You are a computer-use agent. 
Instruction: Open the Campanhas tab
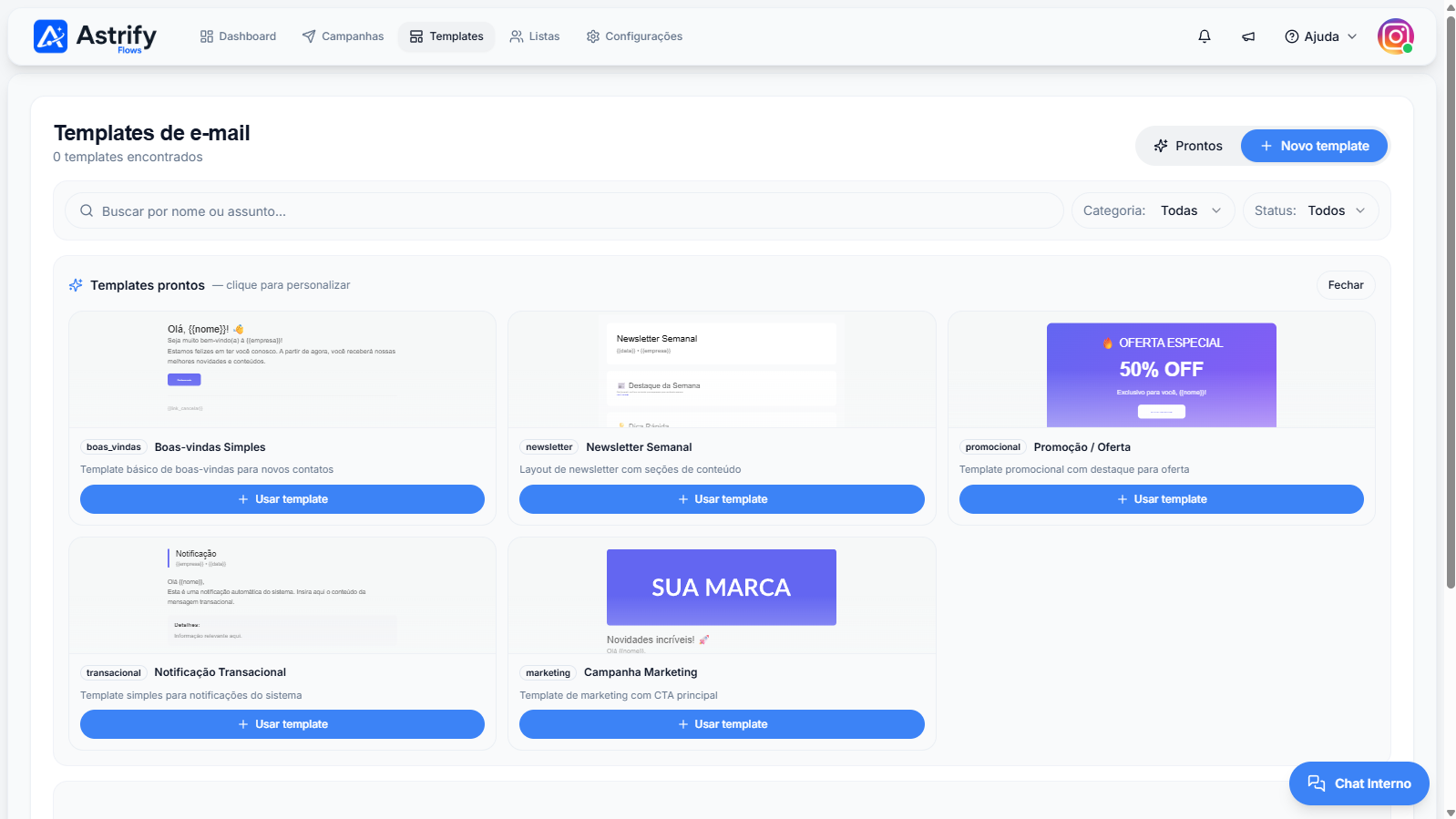tap(343, 36)
